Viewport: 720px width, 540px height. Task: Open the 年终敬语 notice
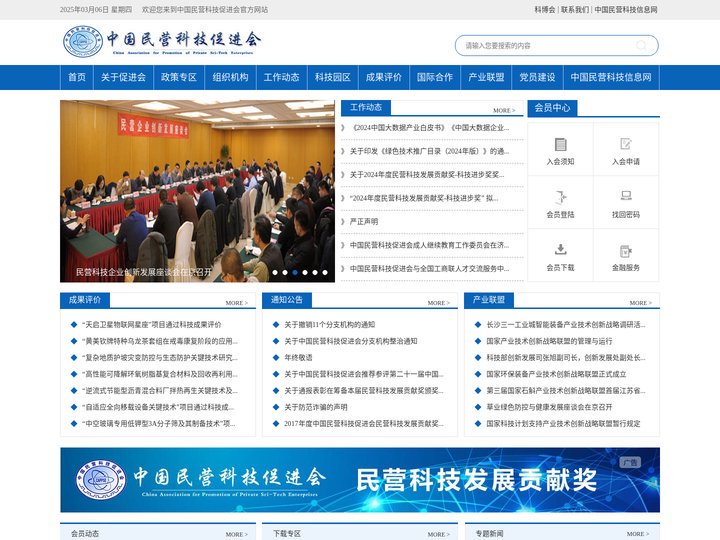(298, 358)
